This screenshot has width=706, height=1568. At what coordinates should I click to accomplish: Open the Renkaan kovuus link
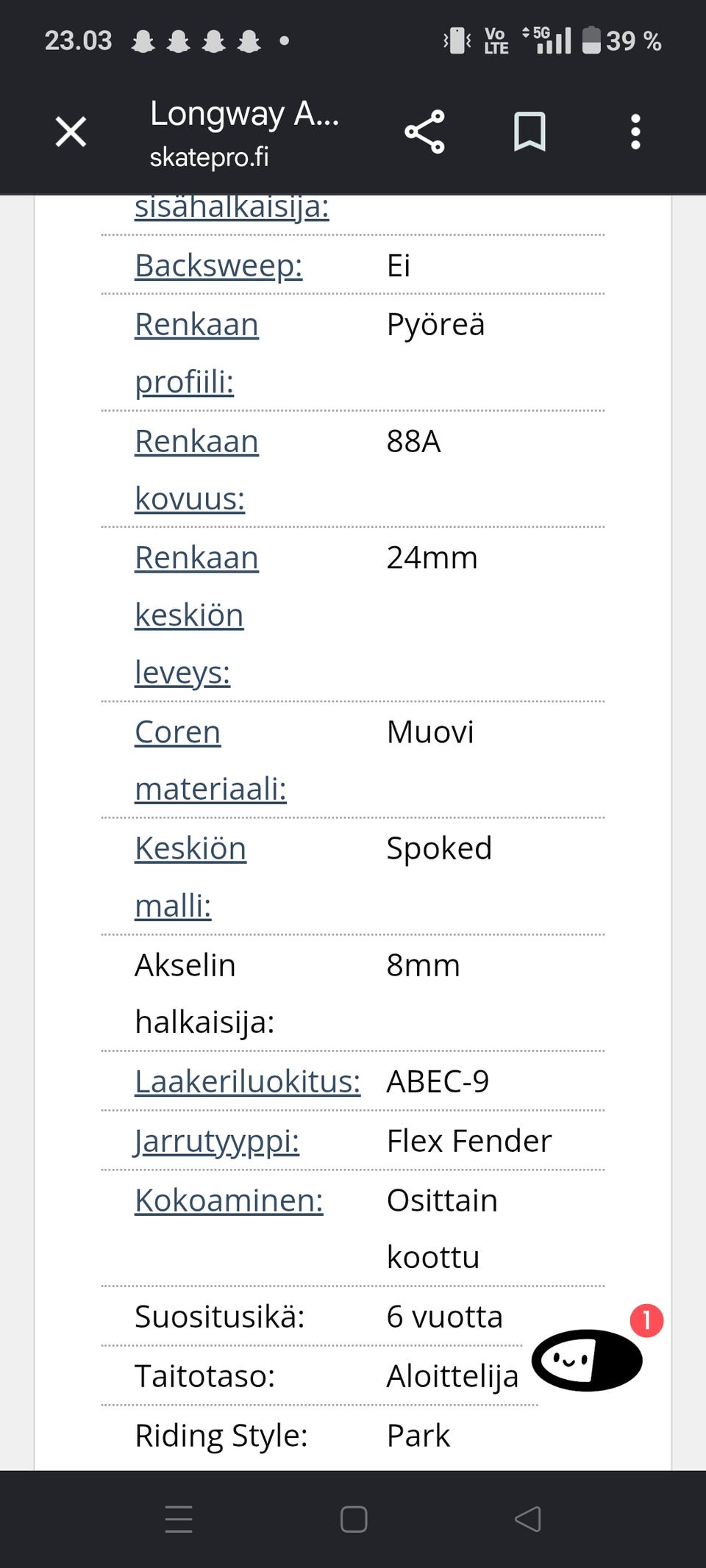(196, 470)
